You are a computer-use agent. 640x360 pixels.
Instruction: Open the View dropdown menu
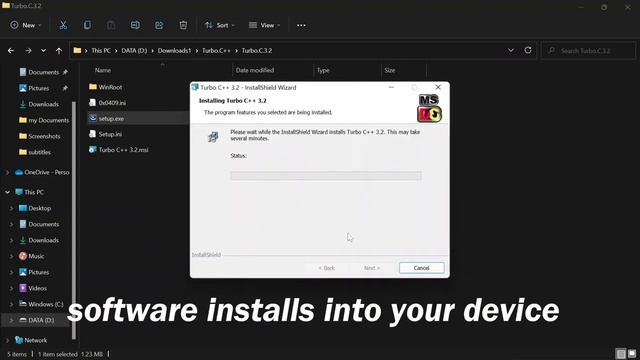point(264,25)
